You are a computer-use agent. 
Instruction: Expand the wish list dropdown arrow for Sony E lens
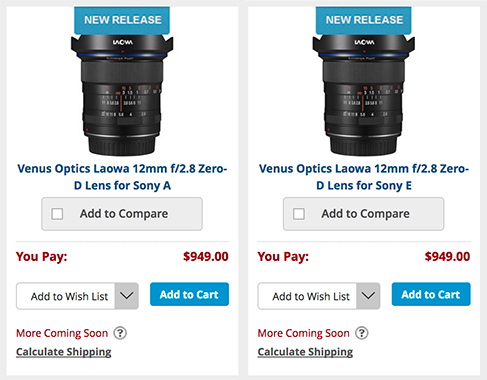[x=368, y=296]
